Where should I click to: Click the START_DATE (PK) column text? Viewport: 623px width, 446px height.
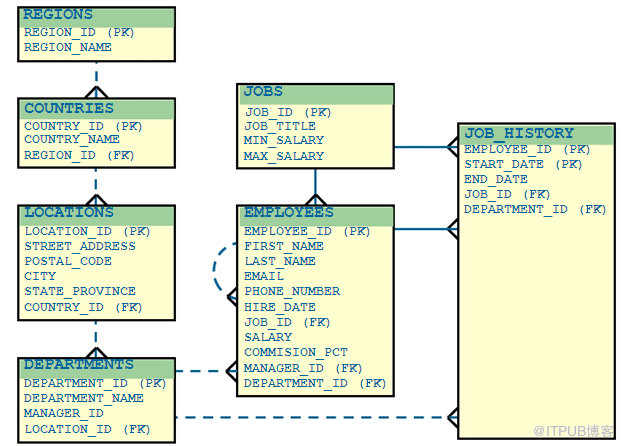pyautogui.click(x=523, y=164)
